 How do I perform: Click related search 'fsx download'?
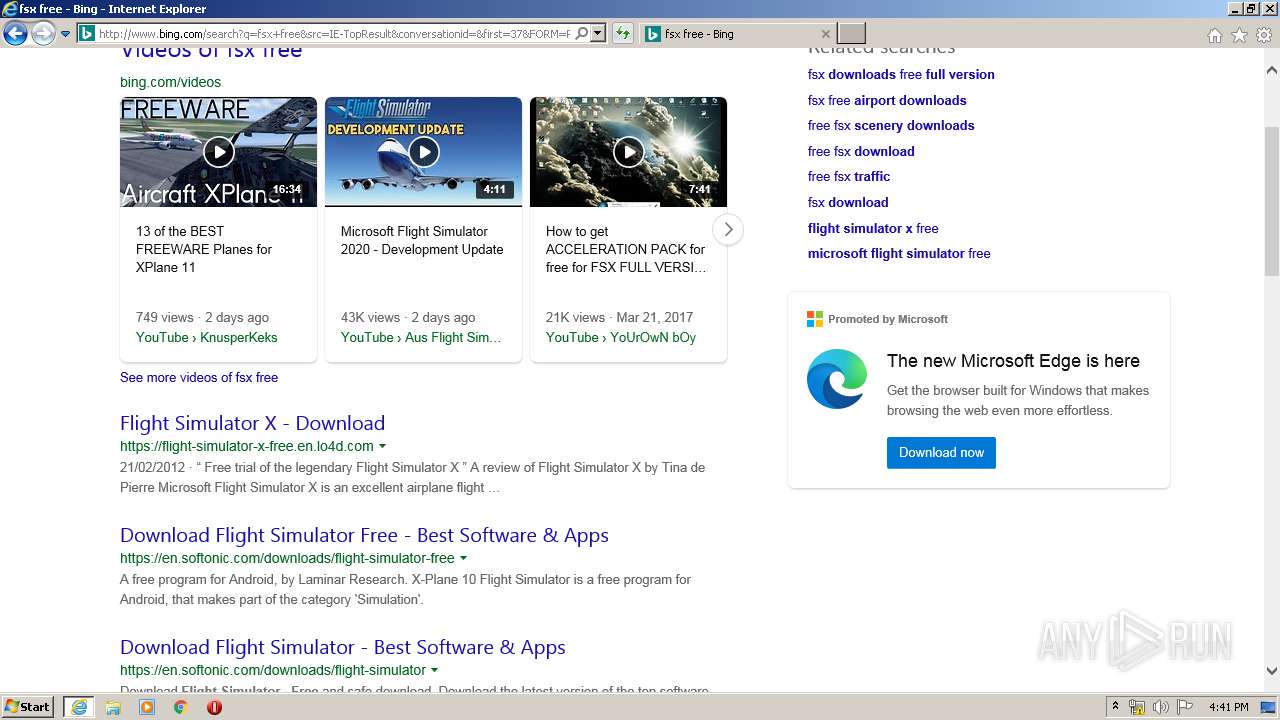click(x=848, y=202)
